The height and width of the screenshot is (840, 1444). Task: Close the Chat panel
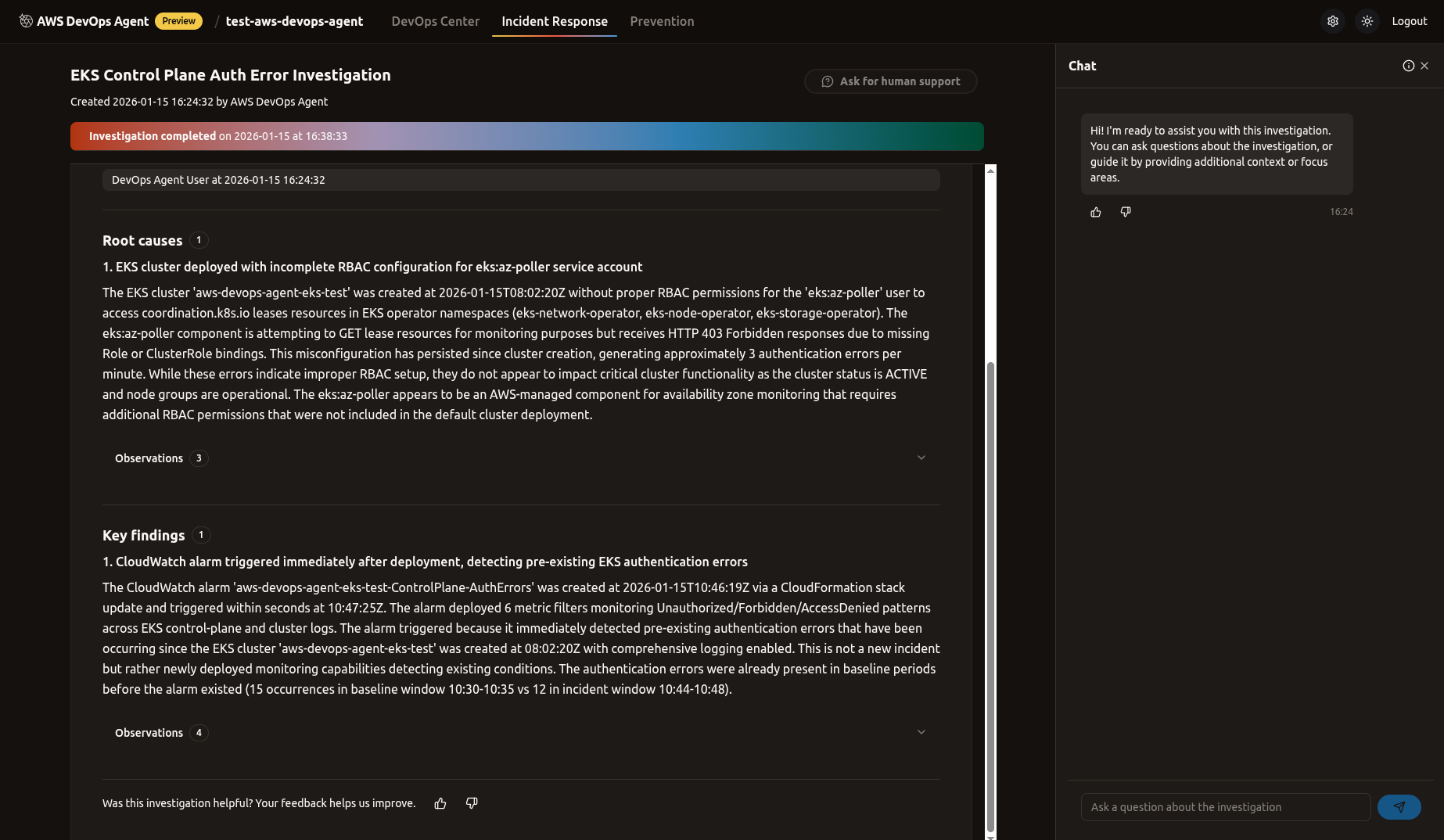[x=1424, y=66]
